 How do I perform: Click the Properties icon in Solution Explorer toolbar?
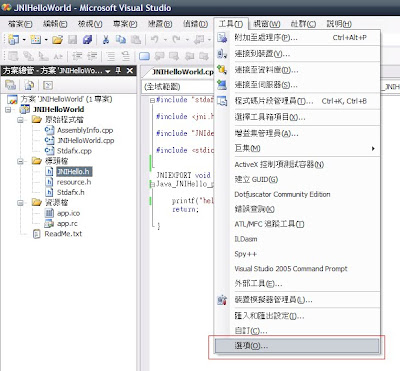(x=11, y=86)
